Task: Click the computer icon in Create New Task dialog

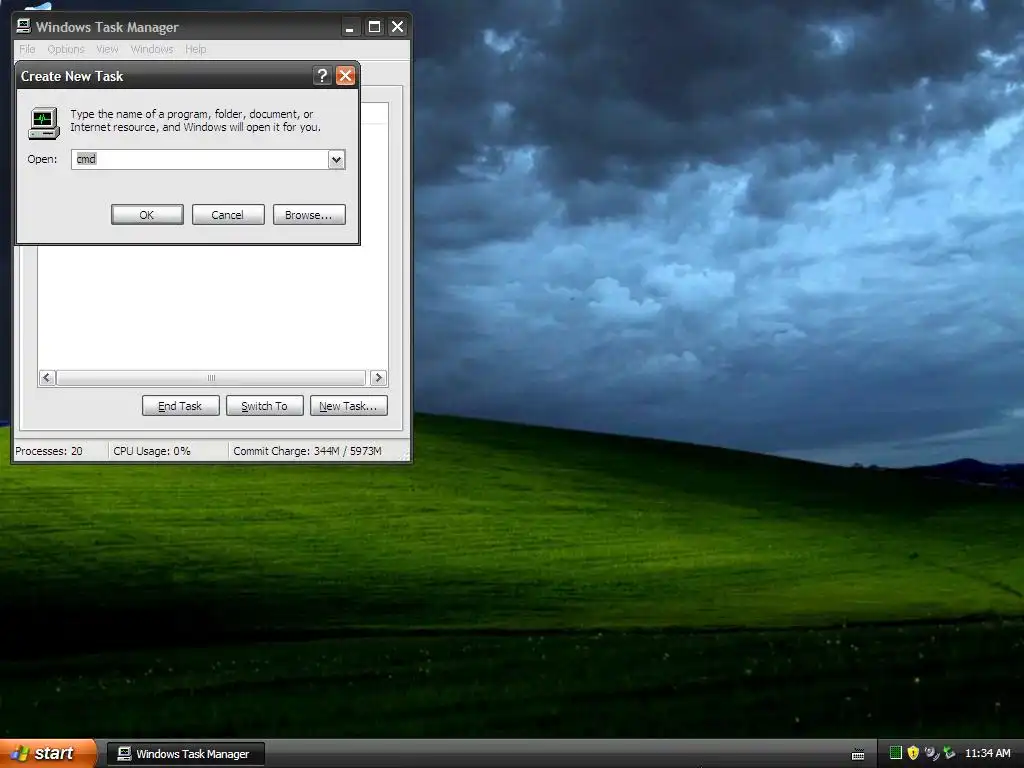Action: pos(44,123)
